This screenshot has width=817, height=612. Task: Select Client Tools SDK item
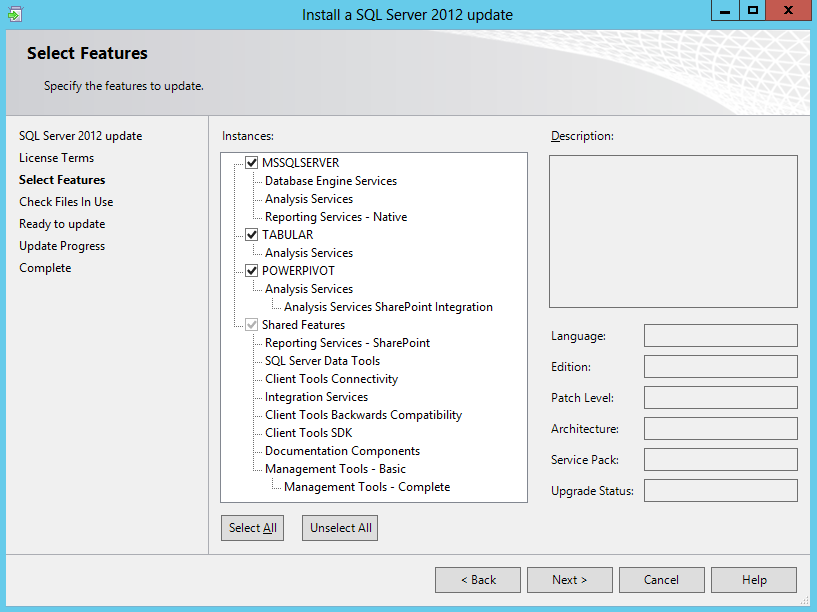coord(308,433)
